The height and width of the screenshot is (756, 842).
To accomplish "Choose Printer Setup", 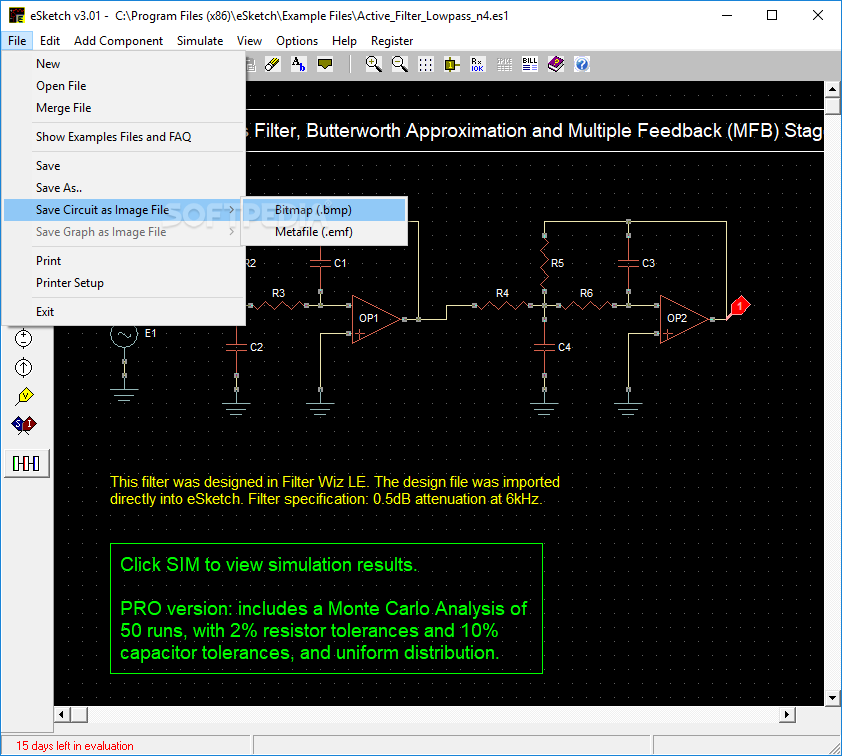I will pyautogui.click(x=125, y=283).
